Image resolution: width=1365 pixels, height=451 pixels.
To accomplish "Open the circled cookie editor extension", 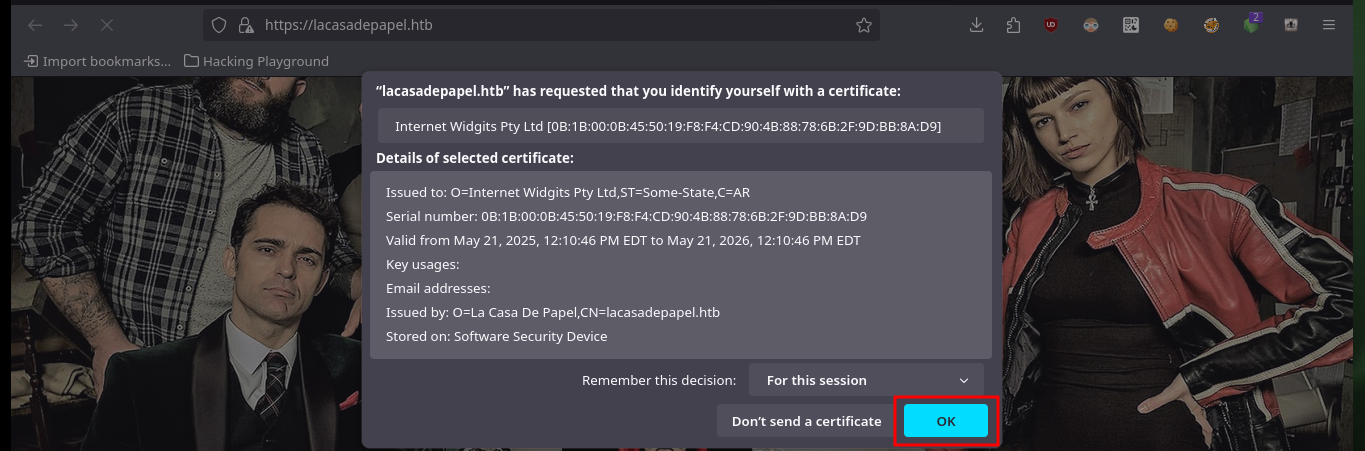I will coord(1211,25).
